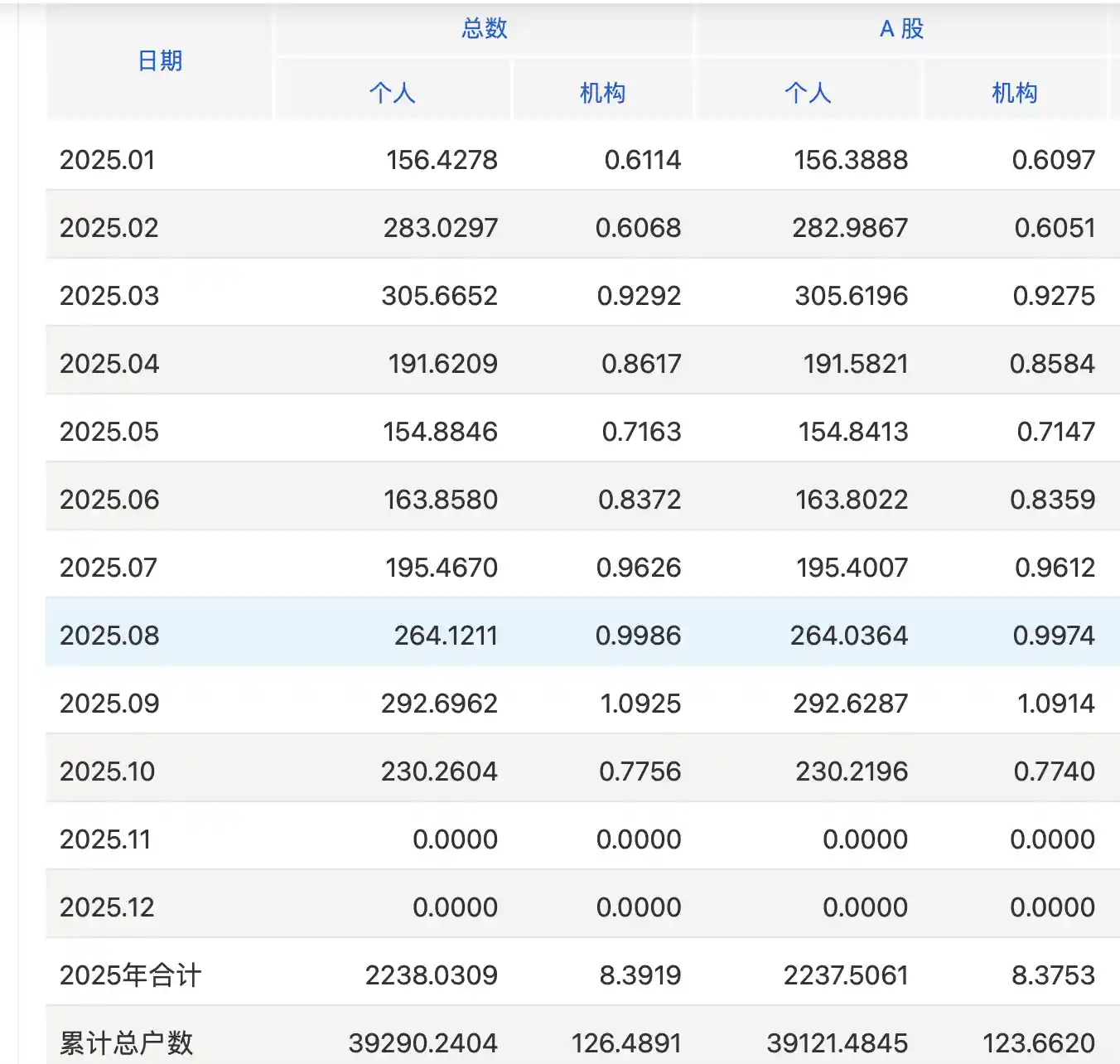The width and height of the screenshot is (1120, 1064).
Task: Click the 230.2196 cell in 2025.10 row
Action: coord(852,771)
